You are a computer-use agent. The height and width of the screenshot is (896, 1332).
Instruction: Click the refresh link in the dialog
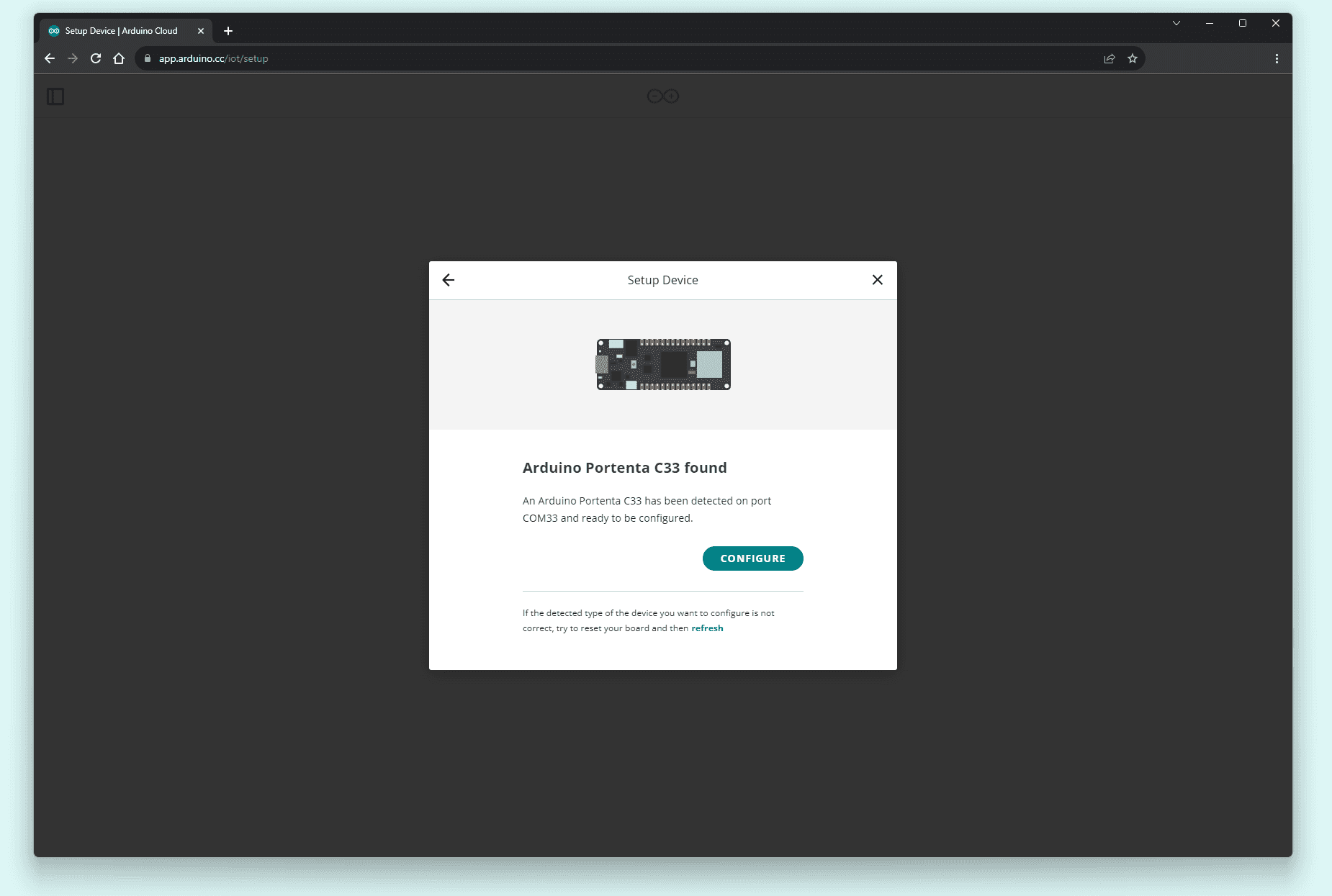tap(707, 628)
